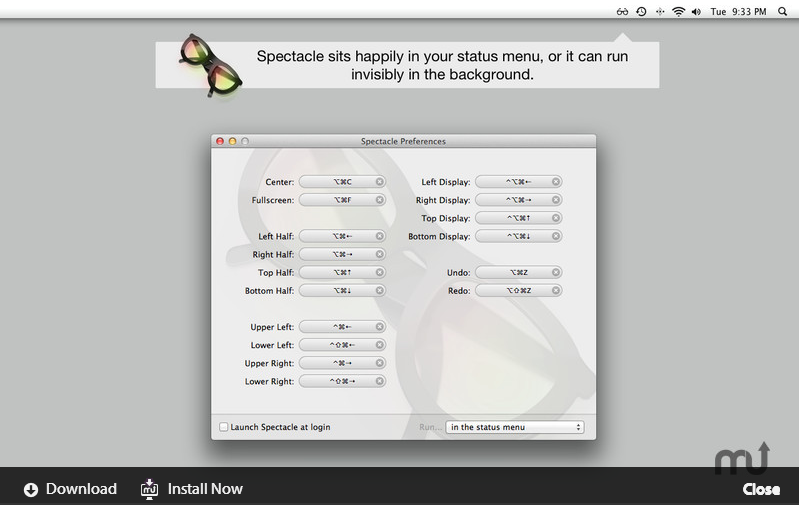Clear the Upper Left shortcut
This screenshot has width=799, height=505.
(380, 327)
